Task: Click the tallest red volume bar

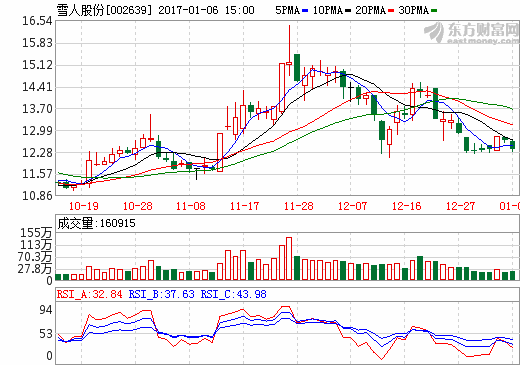Action: tap(289, 259)
